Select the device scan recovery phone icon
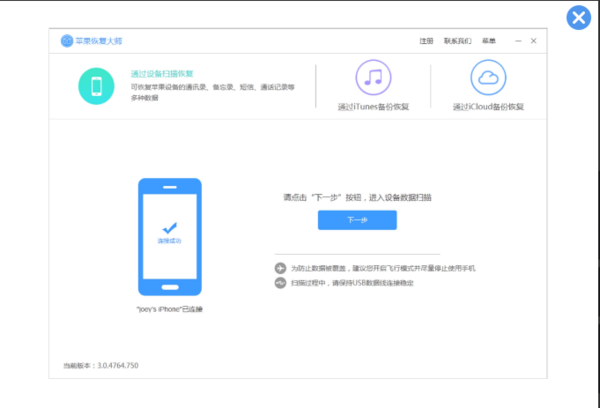Image resolution: width=600 pixels, height=408 pixels. (97, 85)
